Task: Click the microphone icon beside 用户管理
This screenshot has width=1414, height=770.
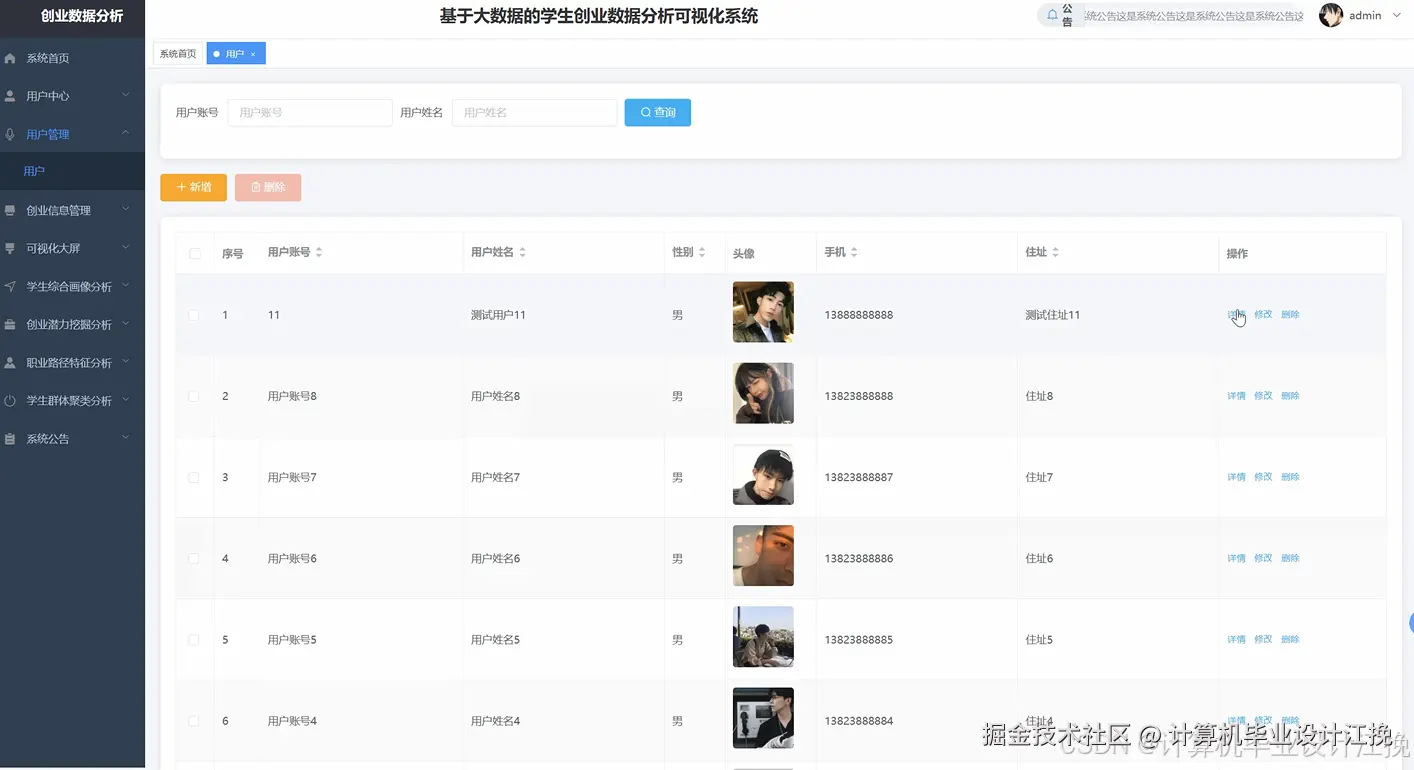Action: point(10,135)
